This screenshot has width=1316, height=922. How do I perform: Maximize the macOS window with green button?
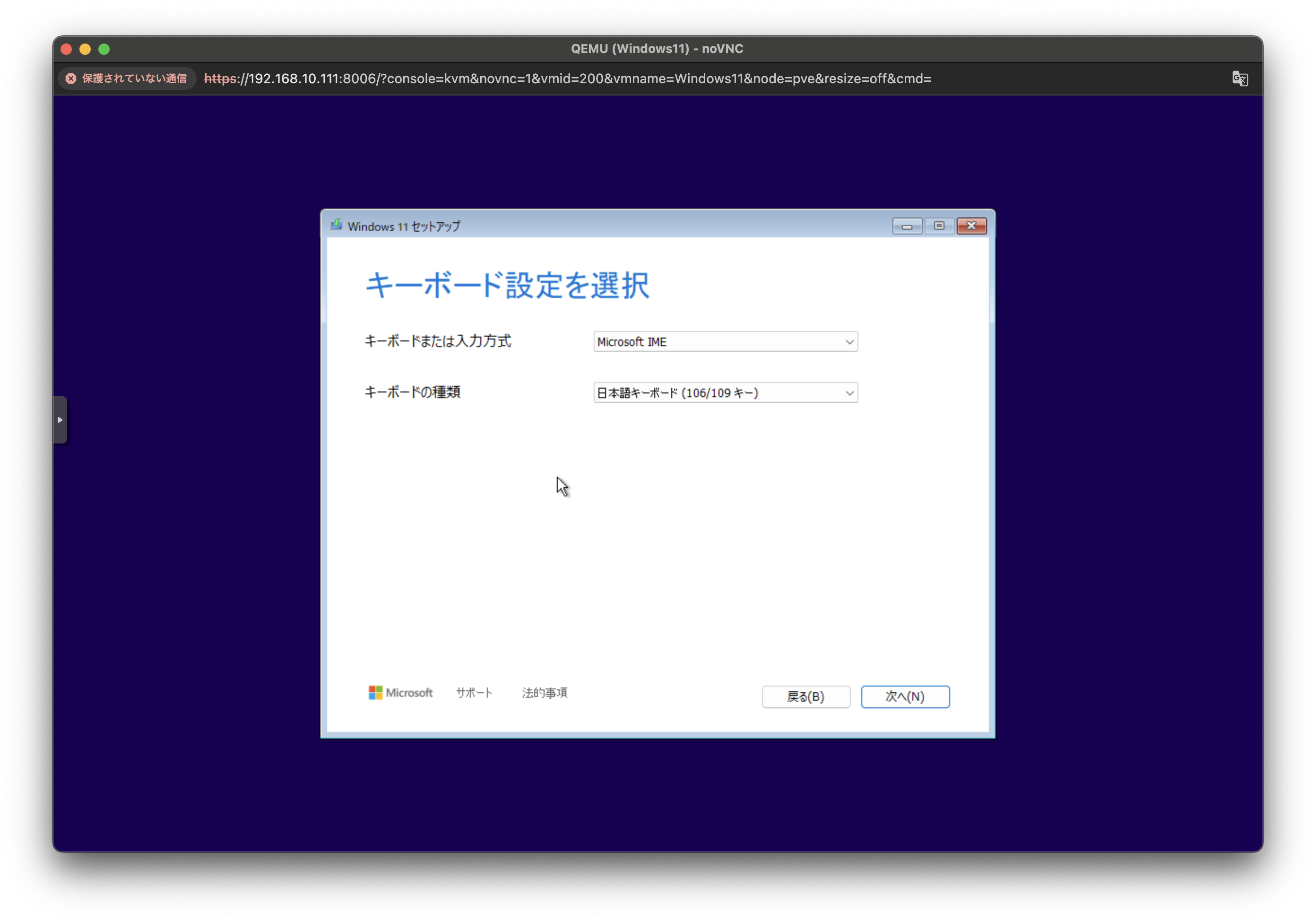[x=104, y=49]
